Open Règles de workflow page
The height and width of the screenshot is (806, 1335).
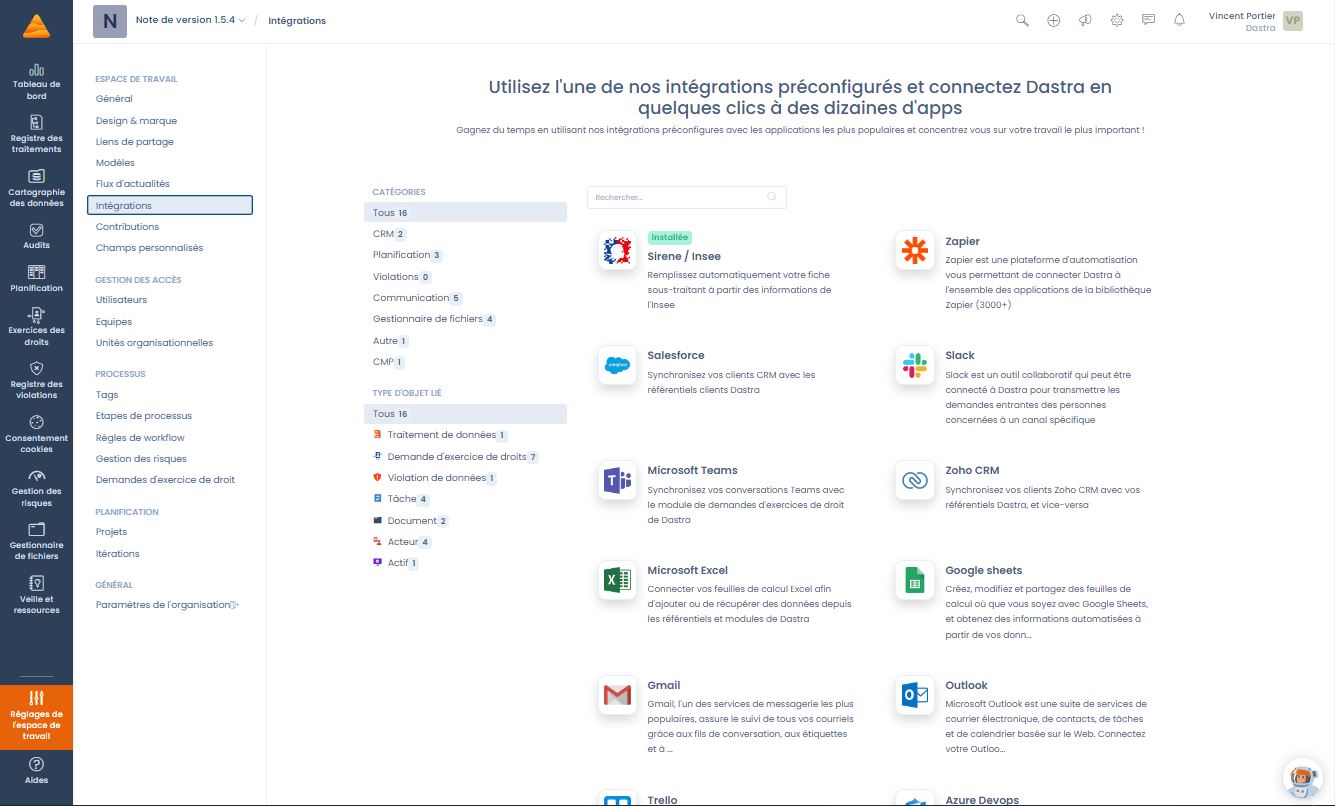click(x=140, y=438)
